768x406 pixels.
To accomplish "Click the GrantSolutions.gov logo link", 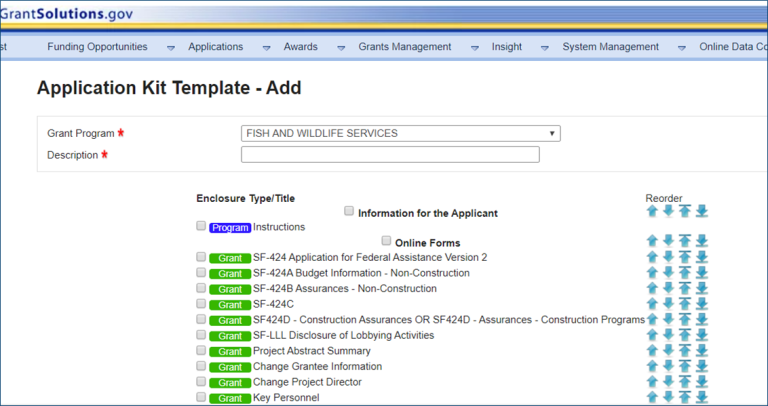I will click(65, 14).
